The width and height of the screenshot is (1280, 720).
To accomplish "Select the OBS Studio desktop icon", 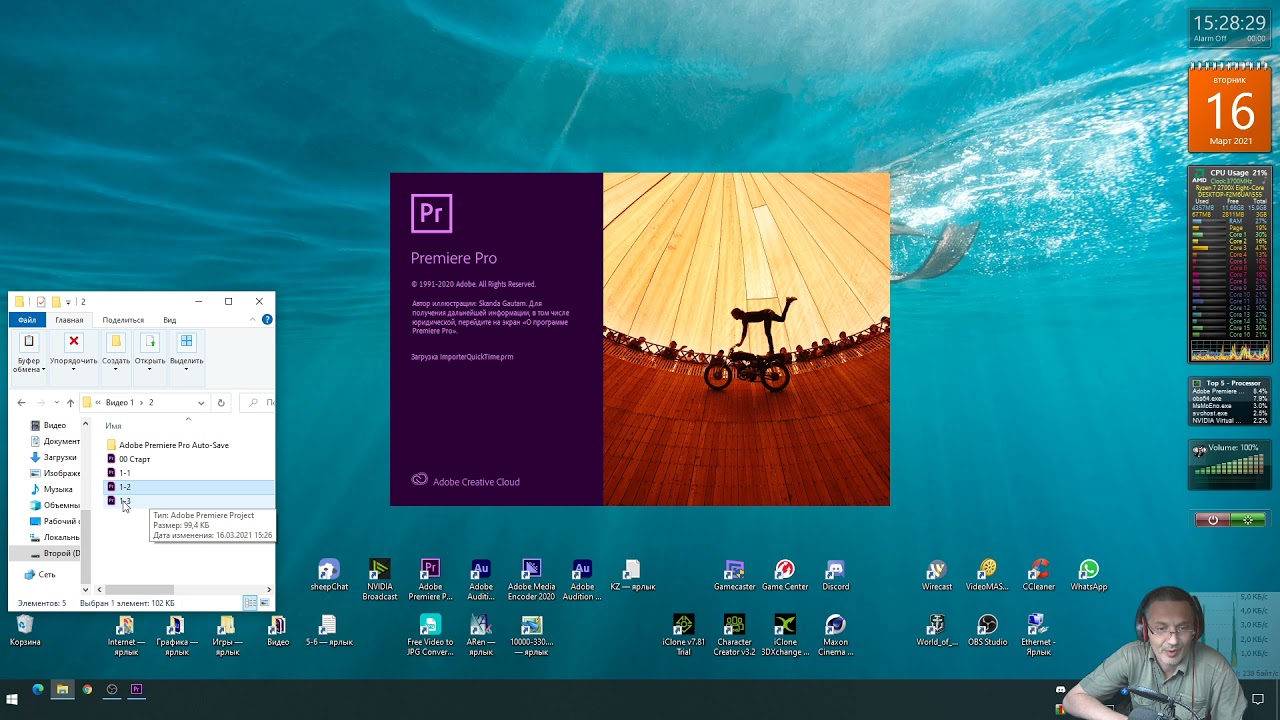I will pyautogui.click(x=987, y=631).
